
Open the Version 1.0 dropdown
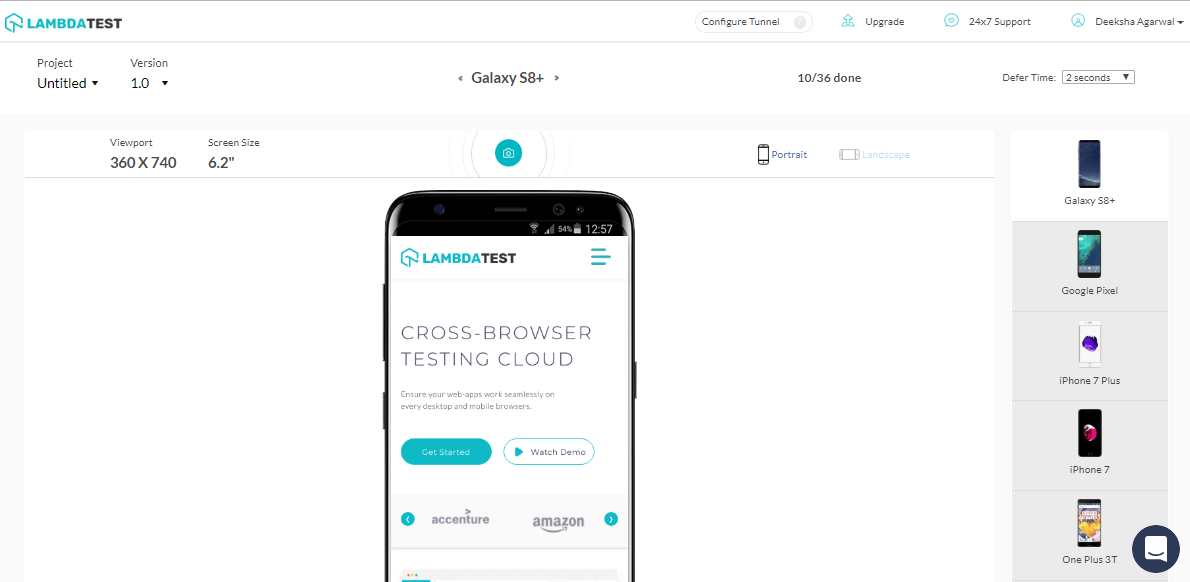148,83
